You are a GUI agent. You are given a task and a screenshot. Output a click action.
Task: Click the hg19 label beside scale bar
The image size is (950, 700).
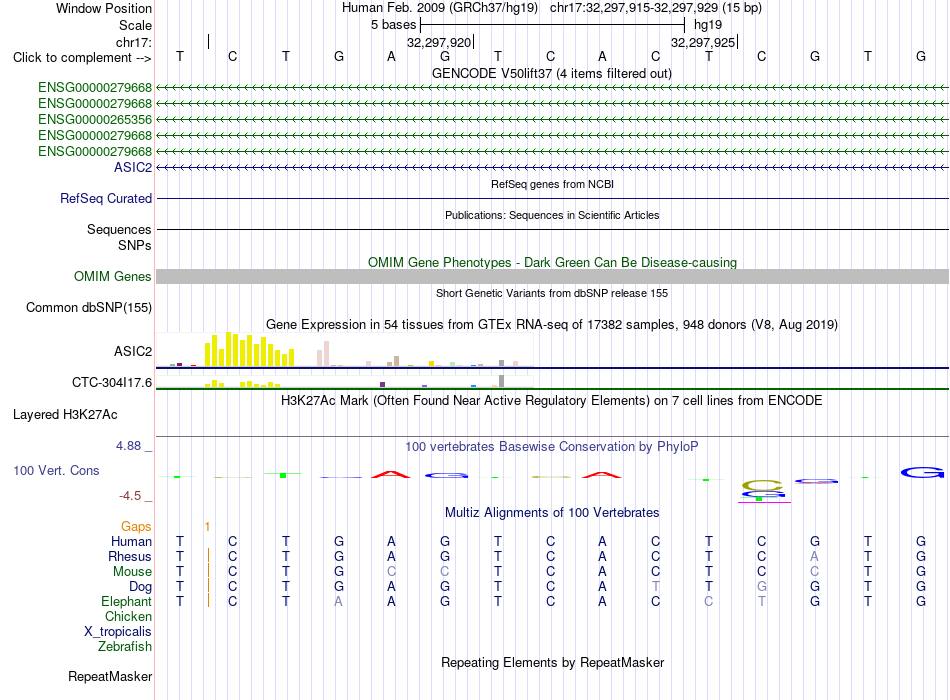708,25
